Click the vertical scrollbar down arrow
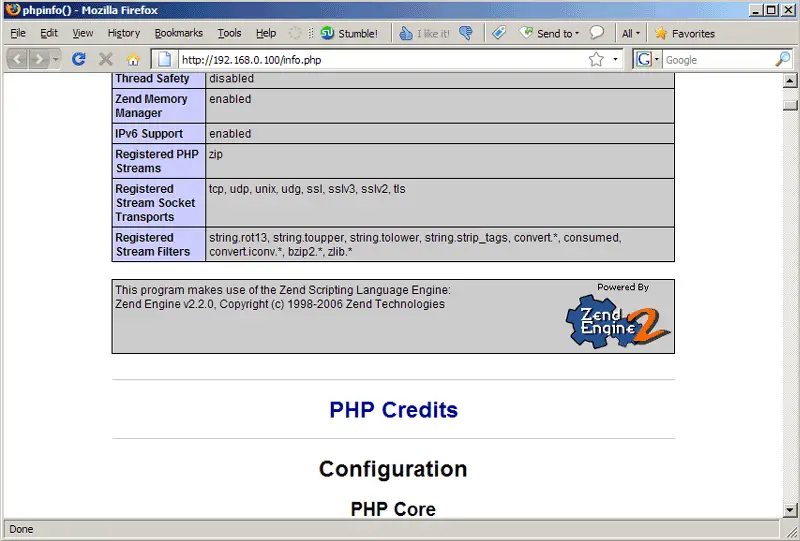Screen dimensions: 800x541 click(790, 509)
